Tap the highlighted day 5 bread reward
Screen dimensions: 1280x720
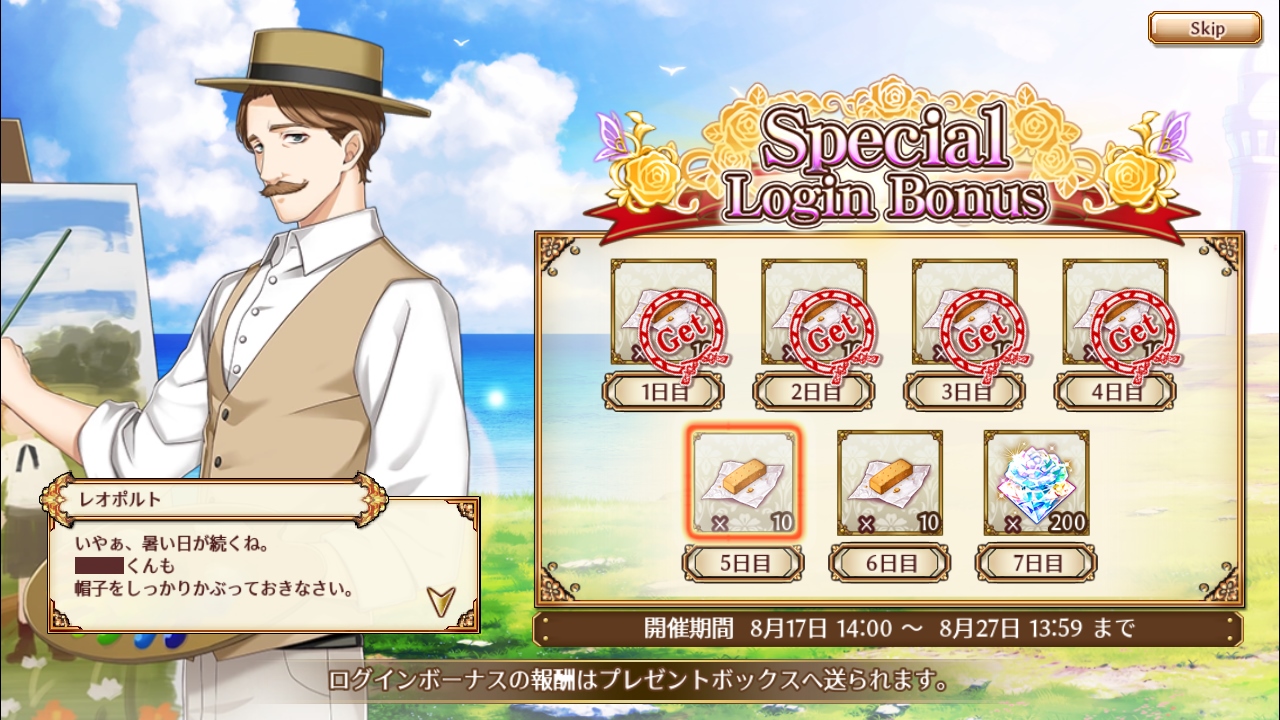coord(745,483)
